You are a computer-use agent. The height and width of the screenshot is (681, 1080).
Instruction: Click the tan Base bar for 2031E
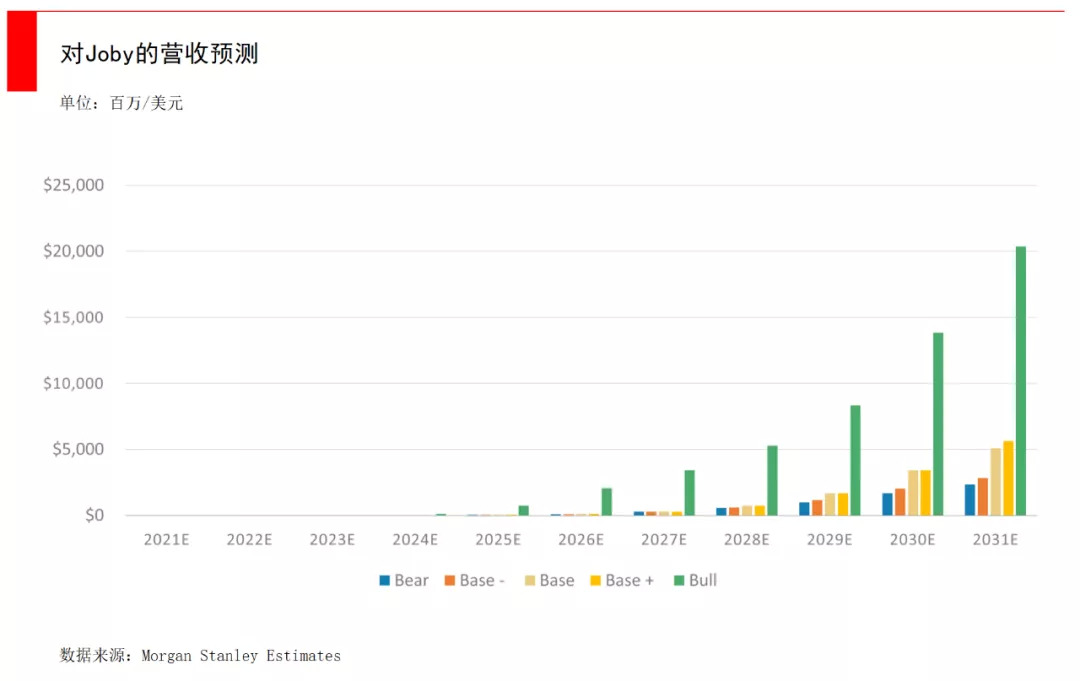pos(996,482)
